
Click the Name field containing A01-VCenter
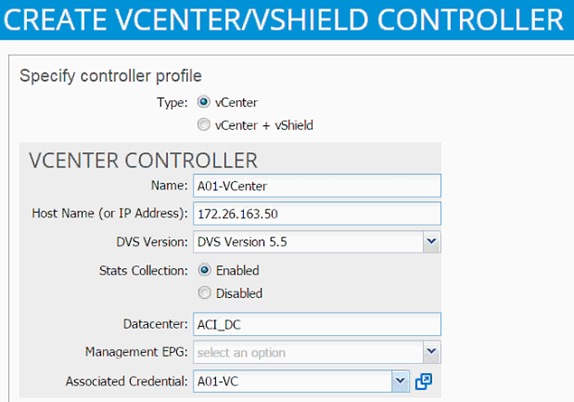click(317, 186)
